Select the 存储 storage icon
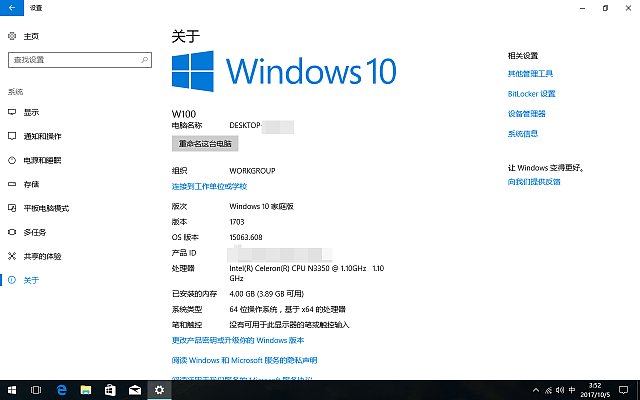The image size is (640, 400). [x=12, y=184]
